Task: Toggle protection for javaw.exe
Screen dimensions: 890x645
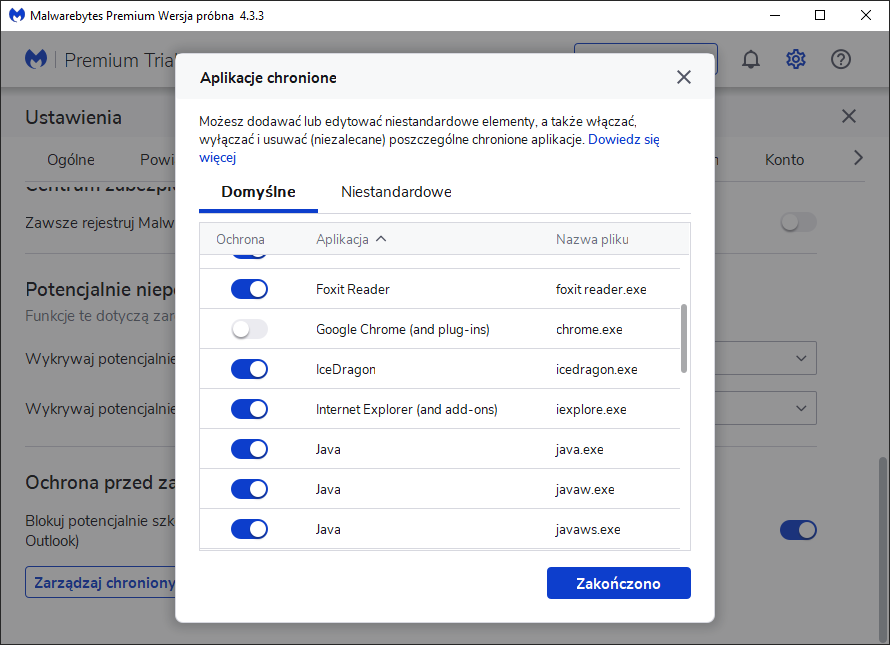Action: click(249, 489)
